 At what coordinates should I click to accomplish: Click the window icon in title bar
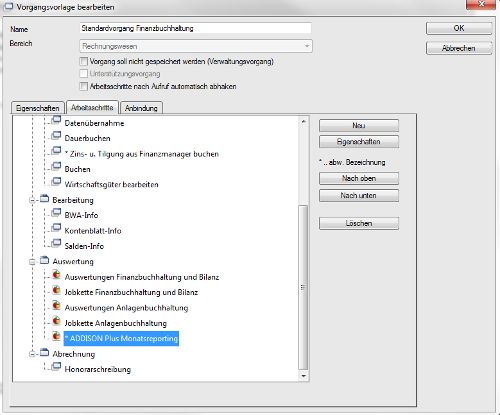tap(8, 7)
